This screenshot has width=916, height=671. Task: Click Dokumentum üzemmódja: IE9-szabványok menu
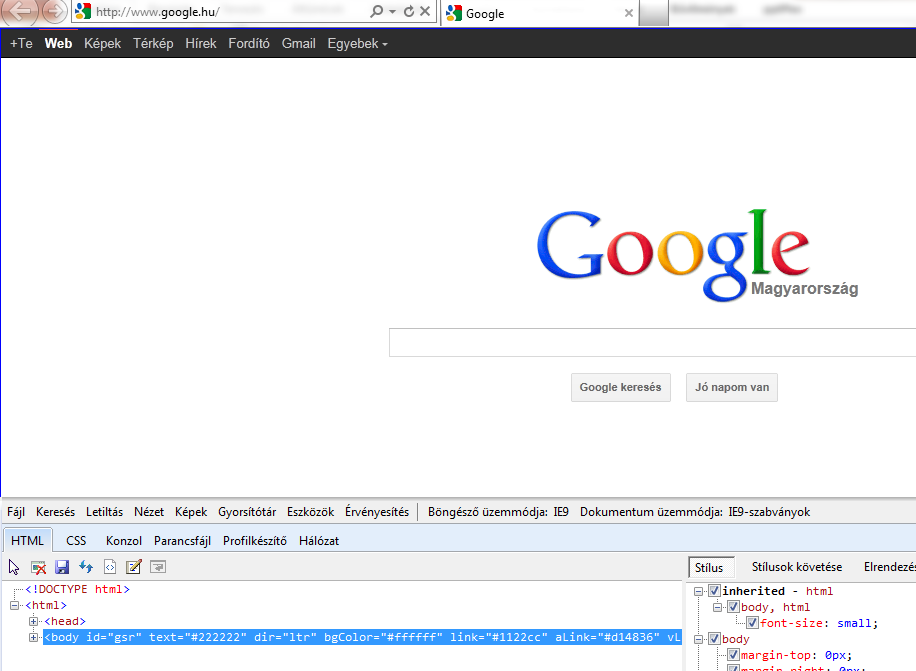click(695, 512)
